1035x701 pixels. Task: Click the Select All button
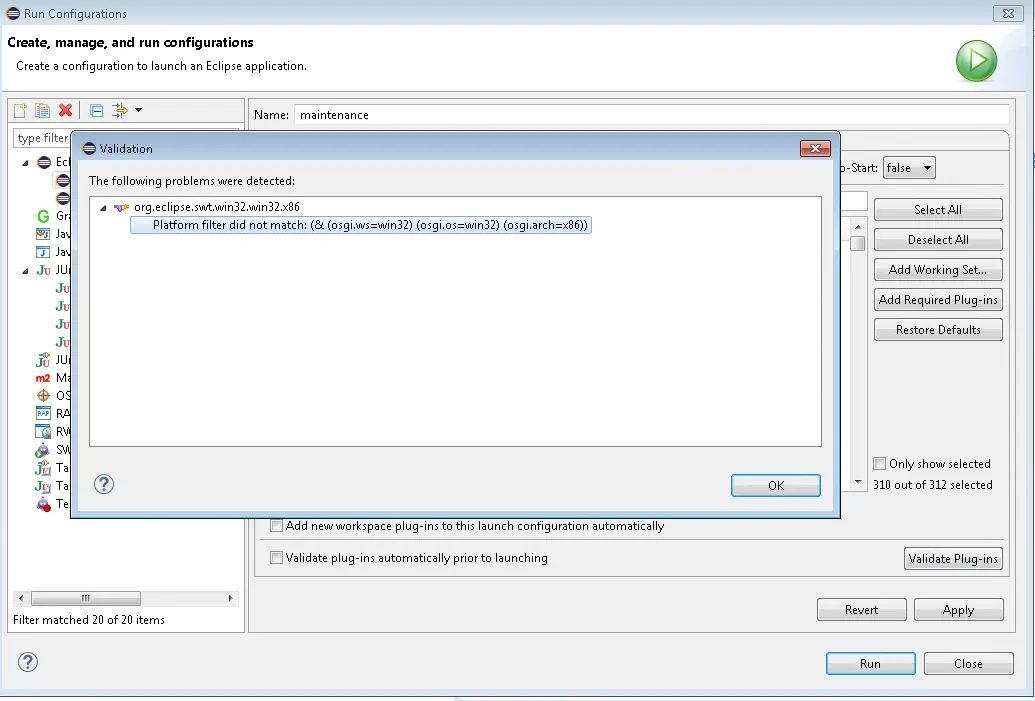coord(938,210)
